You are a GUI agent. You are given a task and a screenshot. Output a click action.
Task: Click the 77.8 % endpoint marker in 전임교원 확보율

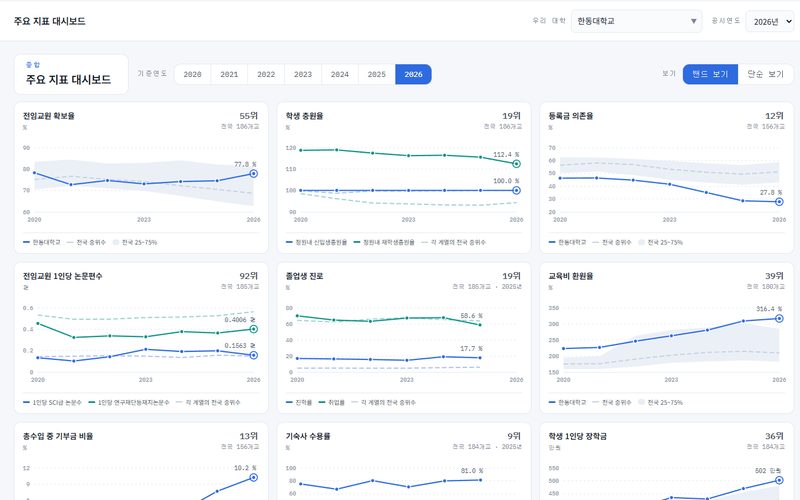(254, 174)
